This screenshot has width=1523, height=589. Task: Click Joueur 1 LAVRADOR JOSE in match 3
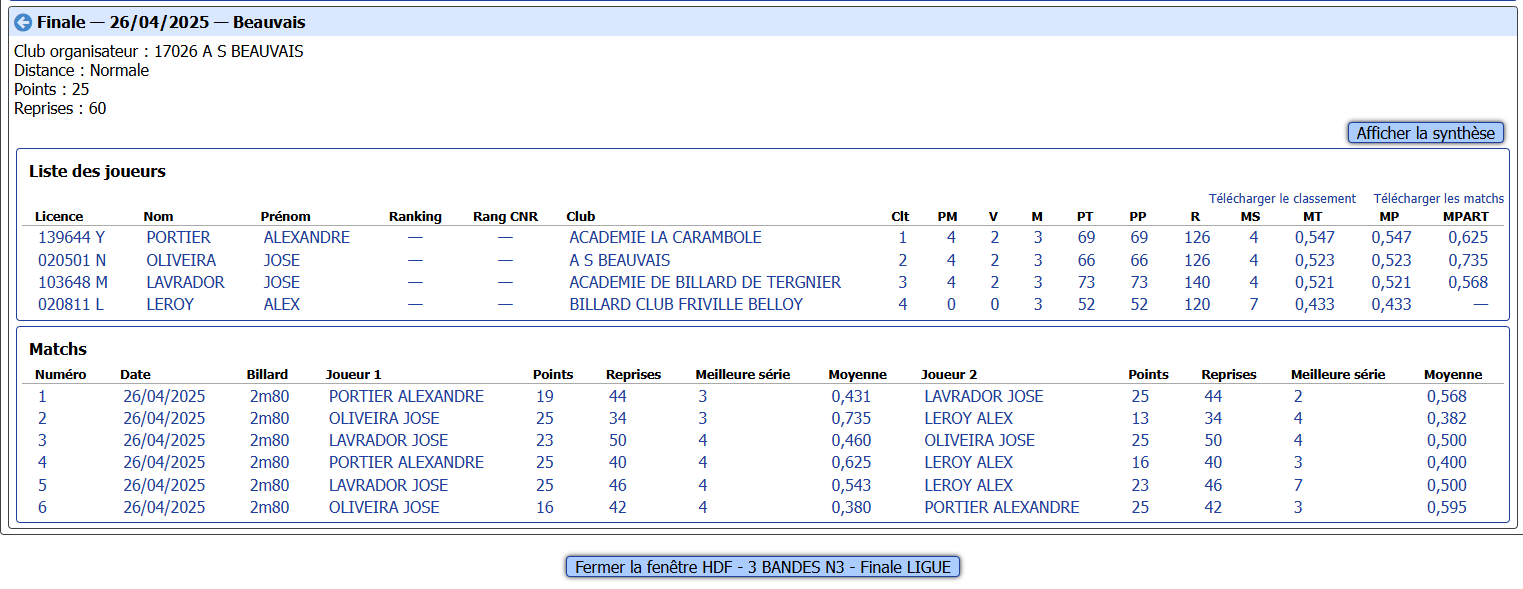[388, 440]
